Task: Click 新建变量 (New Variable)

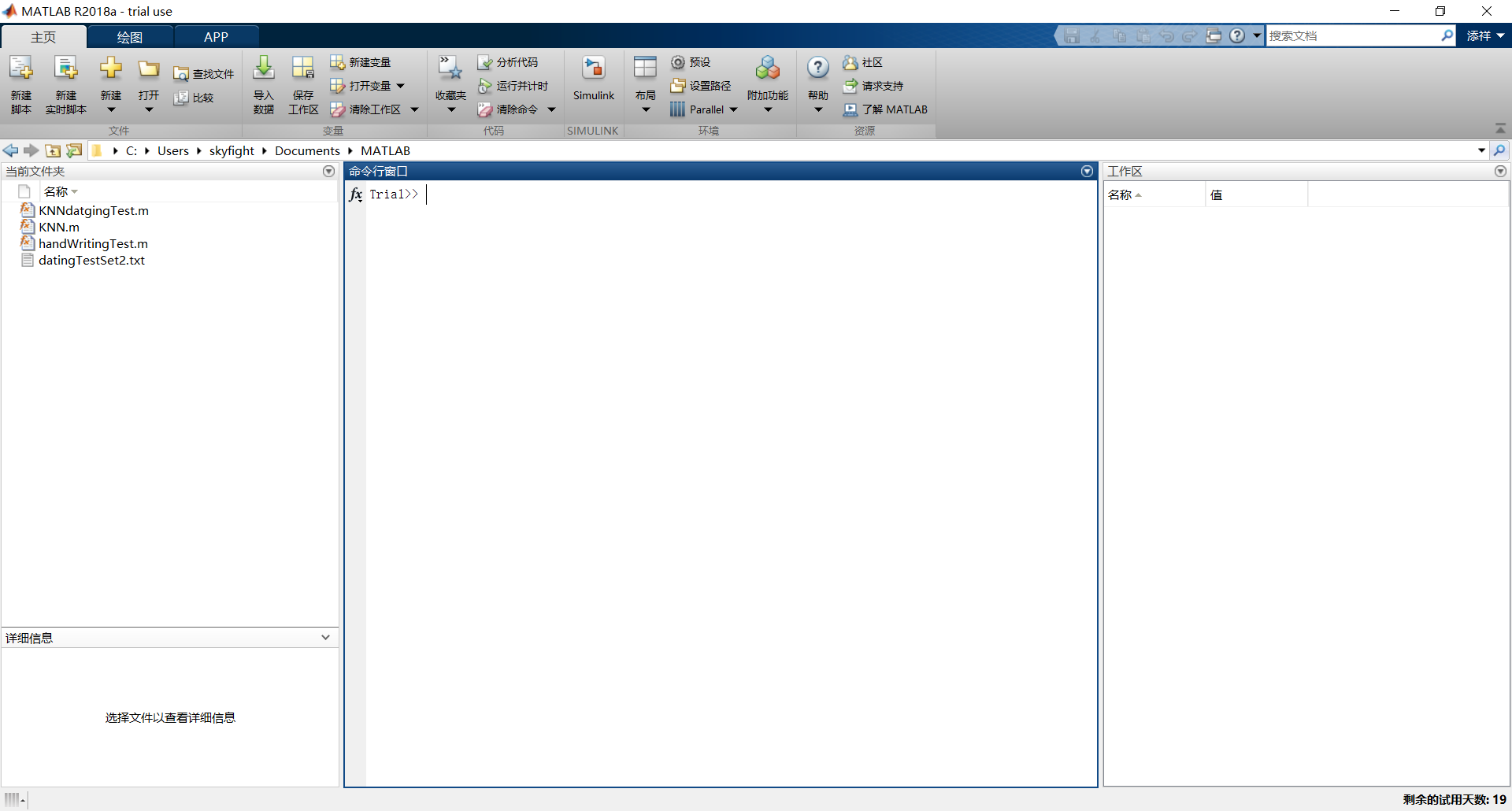Action: (x=361, y=62)
